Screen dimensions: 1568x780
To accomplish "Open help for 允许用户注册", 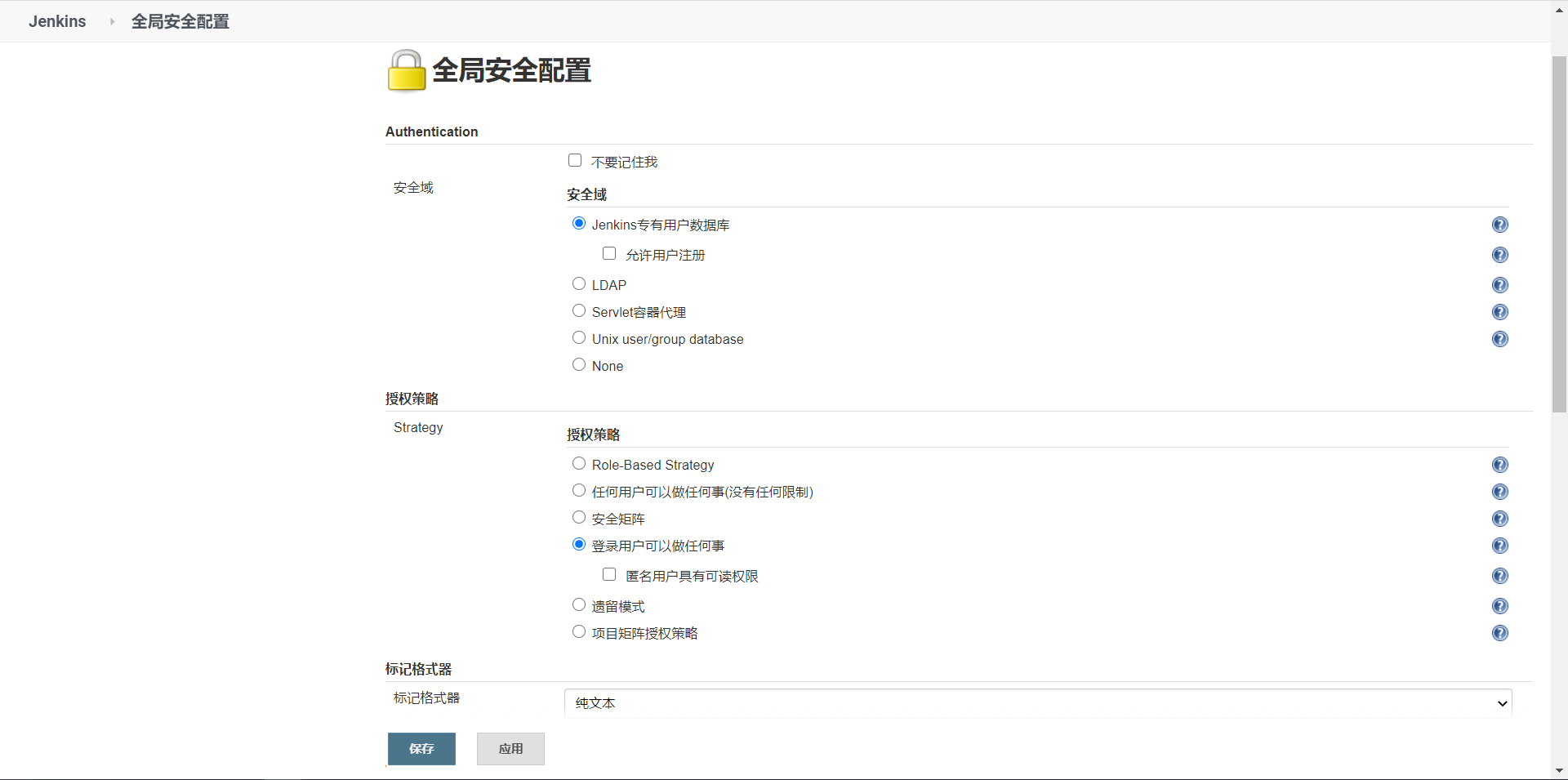I will (1499, 255).
